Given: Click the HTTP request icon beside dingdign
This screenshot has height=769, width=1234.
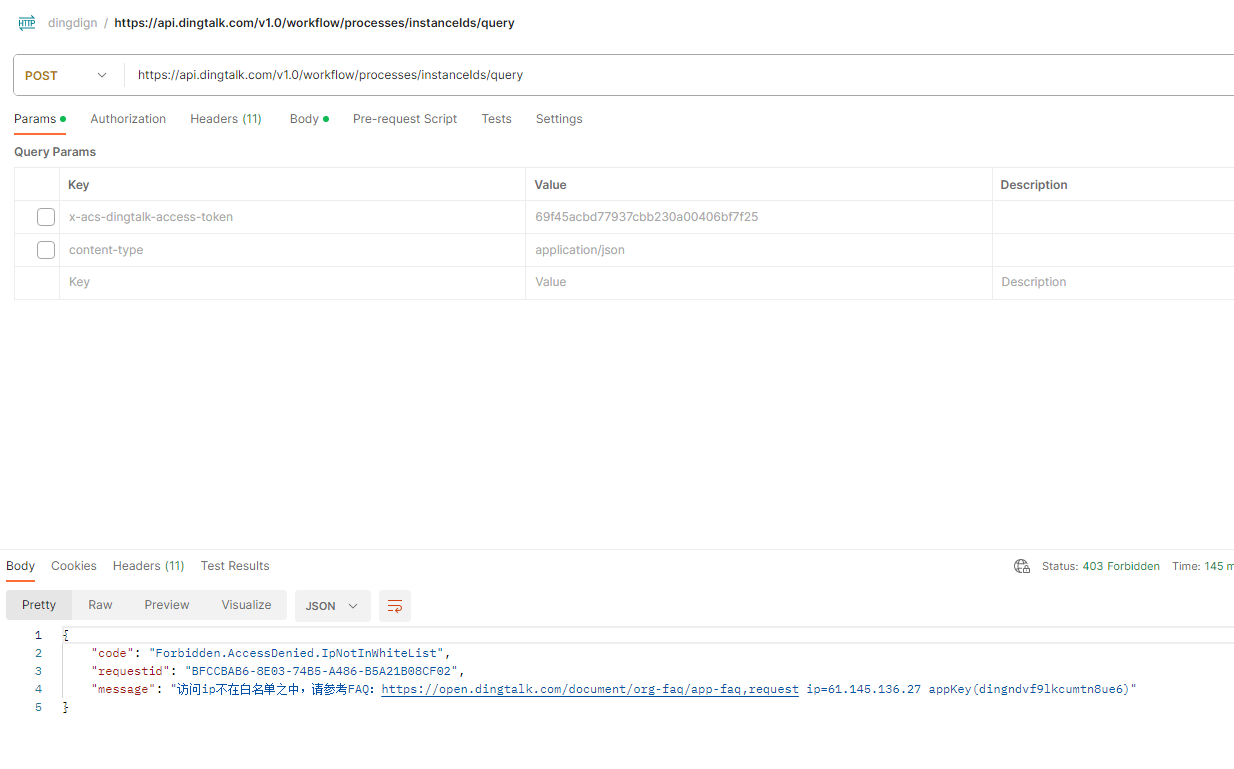Looking at the screenshot, I should pyautogui.click(x=27, y=22).
